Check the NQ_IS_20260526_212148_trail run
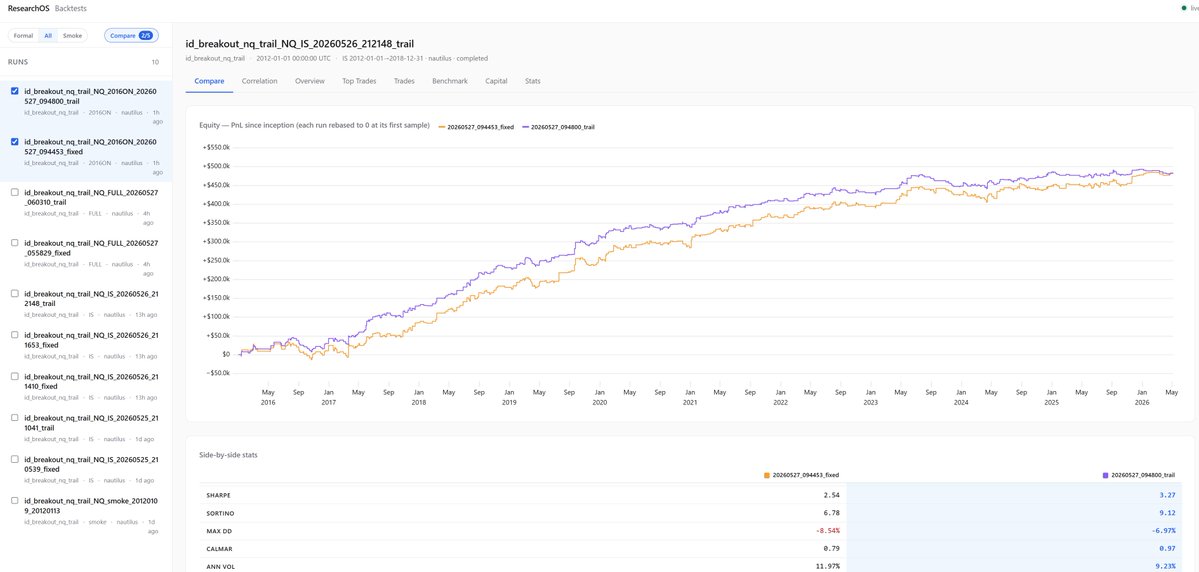 [x=15, y=294]
